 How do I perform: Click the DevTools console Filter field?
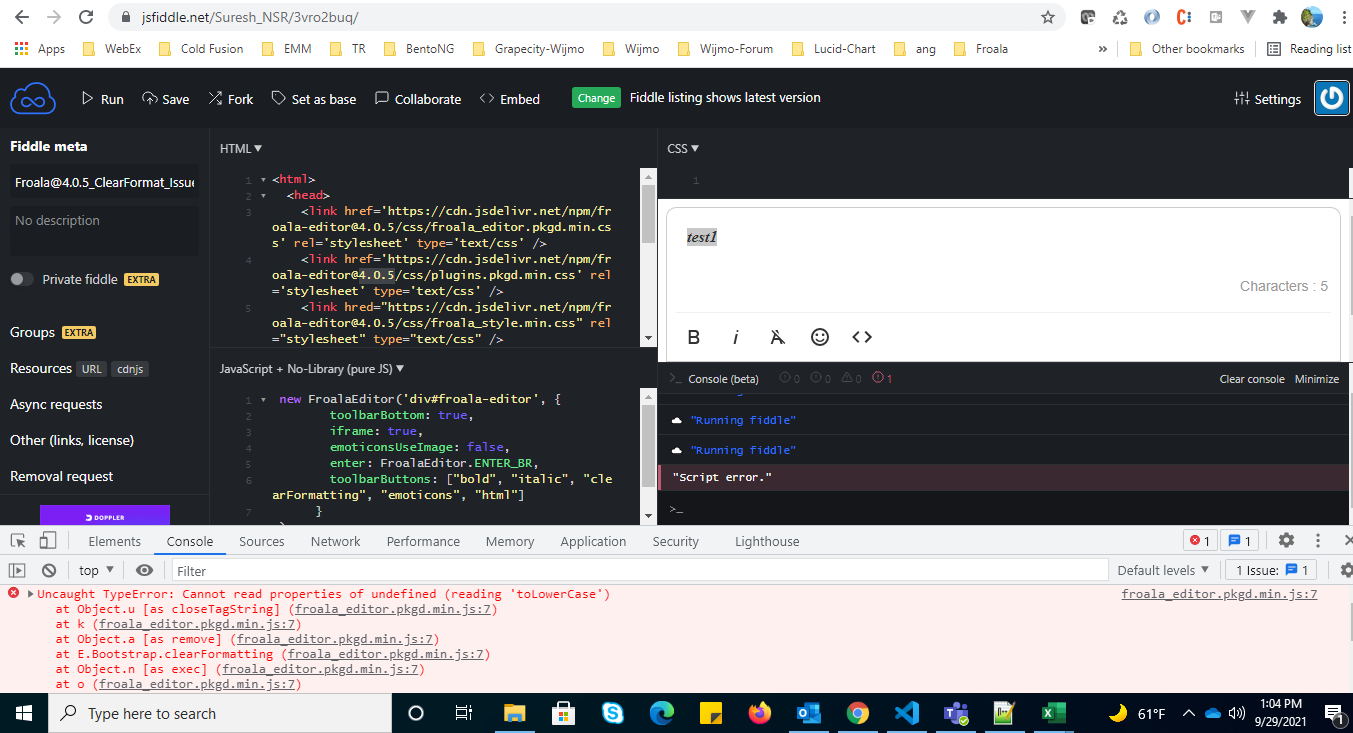pos(640,571)
